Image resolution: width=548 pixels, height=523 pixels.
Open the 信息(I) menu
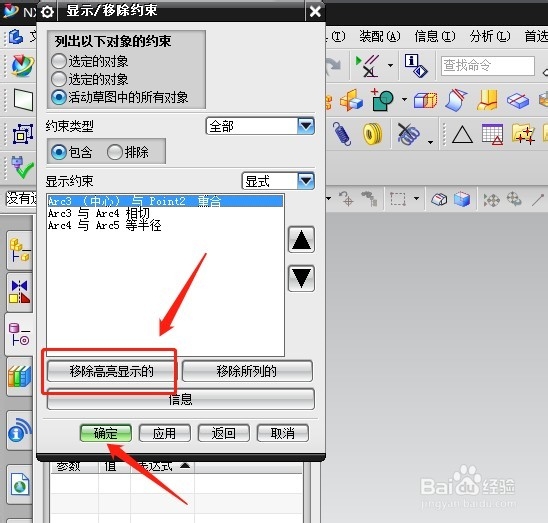click(435, 36)
